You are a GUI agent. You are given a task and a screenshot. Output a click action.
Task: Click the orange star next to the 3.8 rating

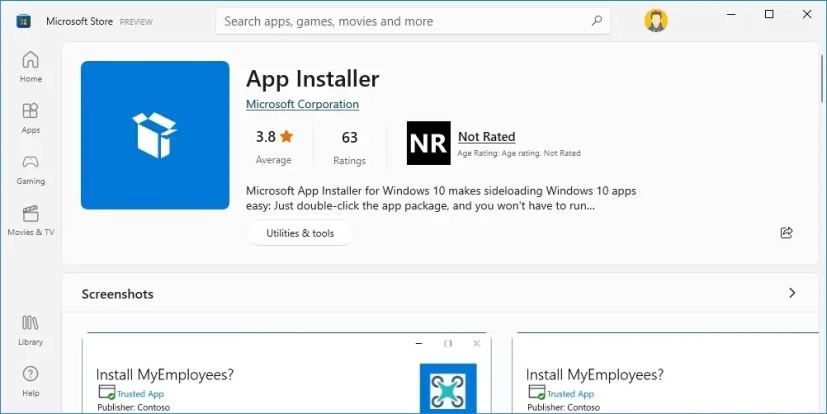pos(286,137)
